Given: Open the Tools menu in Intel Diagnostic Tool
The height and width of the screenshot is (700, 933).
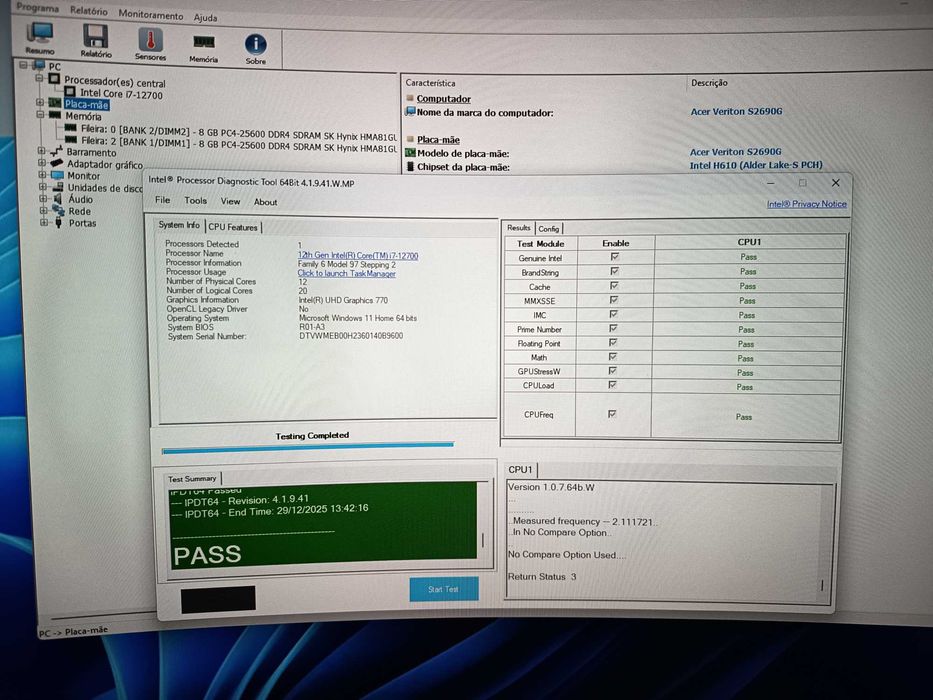Looking at the screenshot, I should [x=195, y=201].
